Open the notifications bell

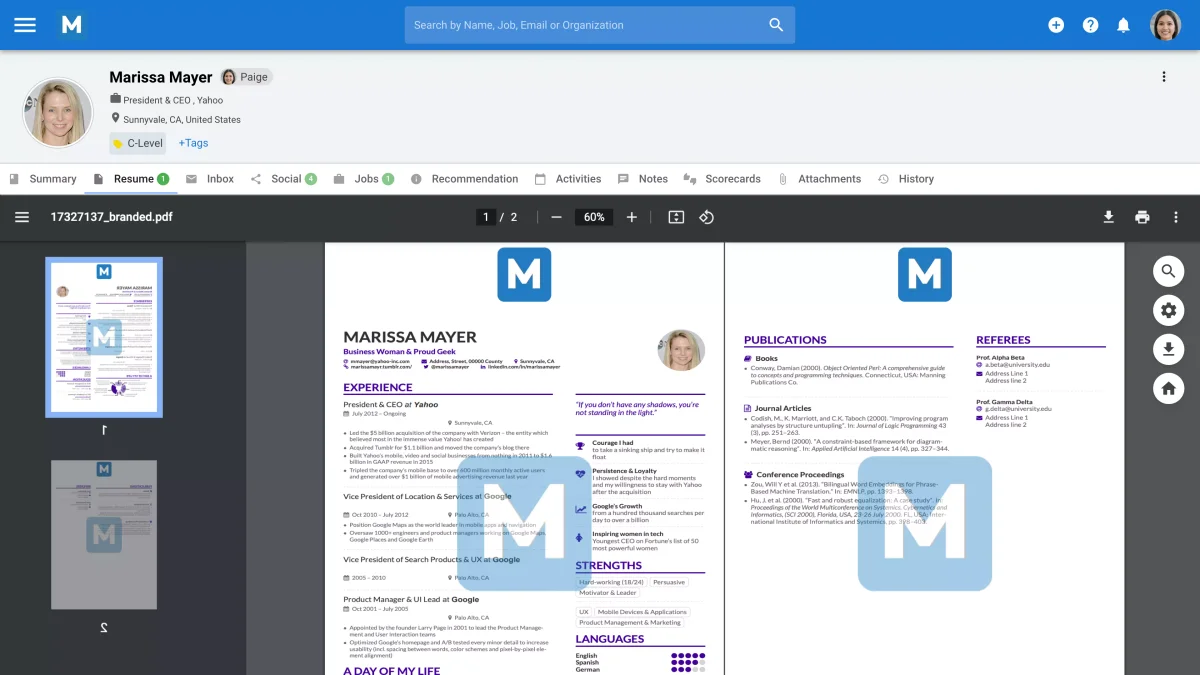click(1123, 25)
